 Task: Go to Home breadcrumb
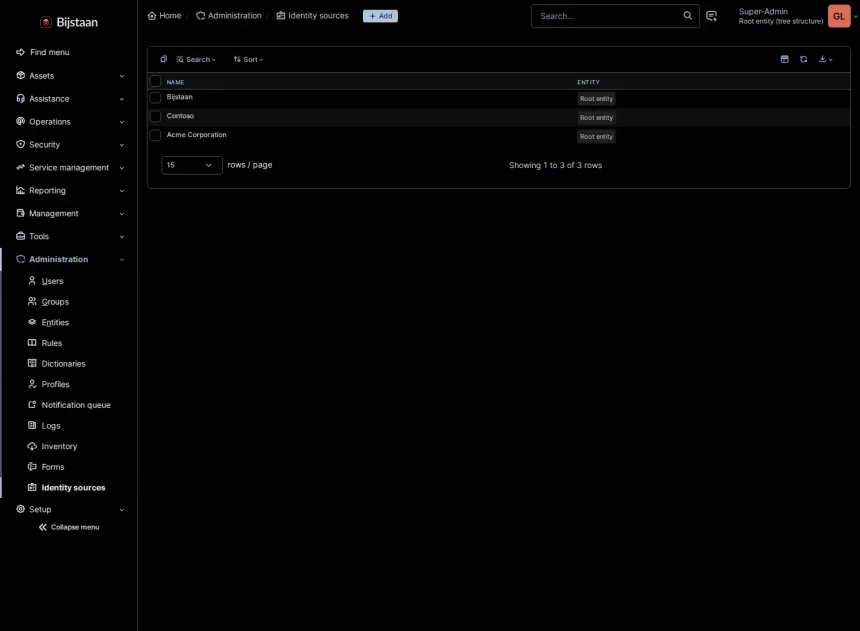coord(164,16)
